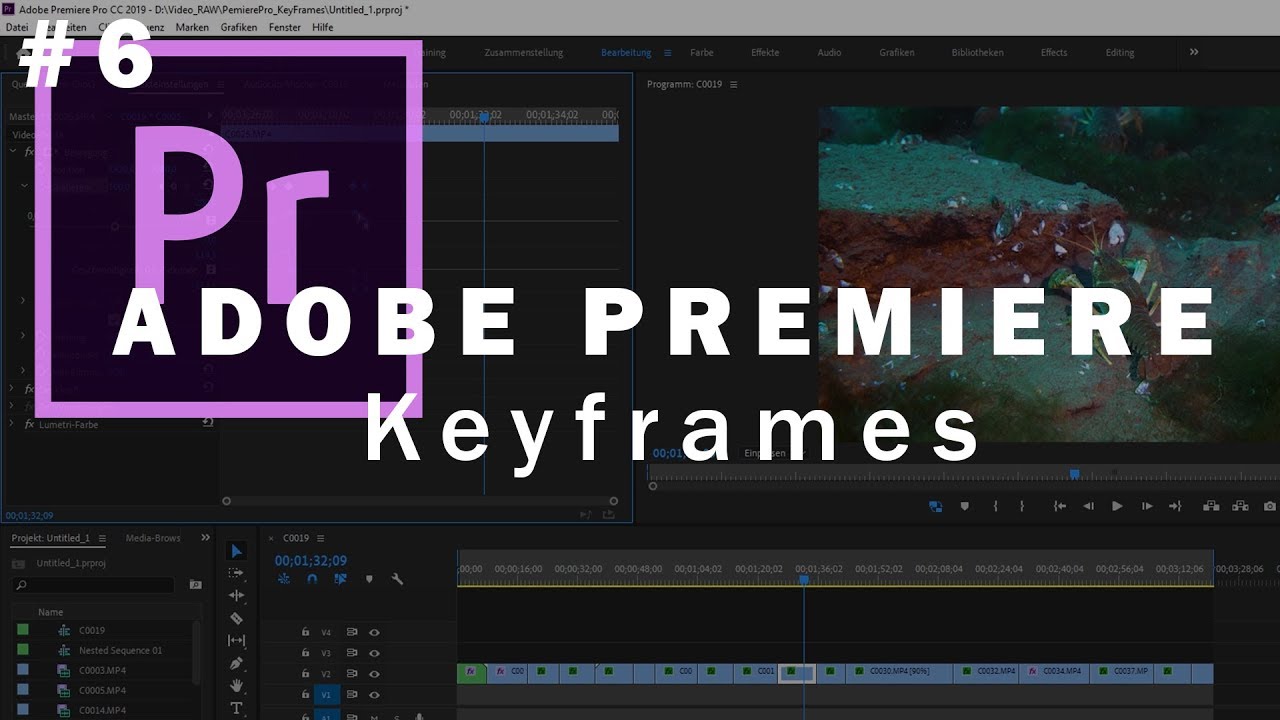1280x720 pixels.
Task: Toggle lock on track V1
Action: click(306, 694)
